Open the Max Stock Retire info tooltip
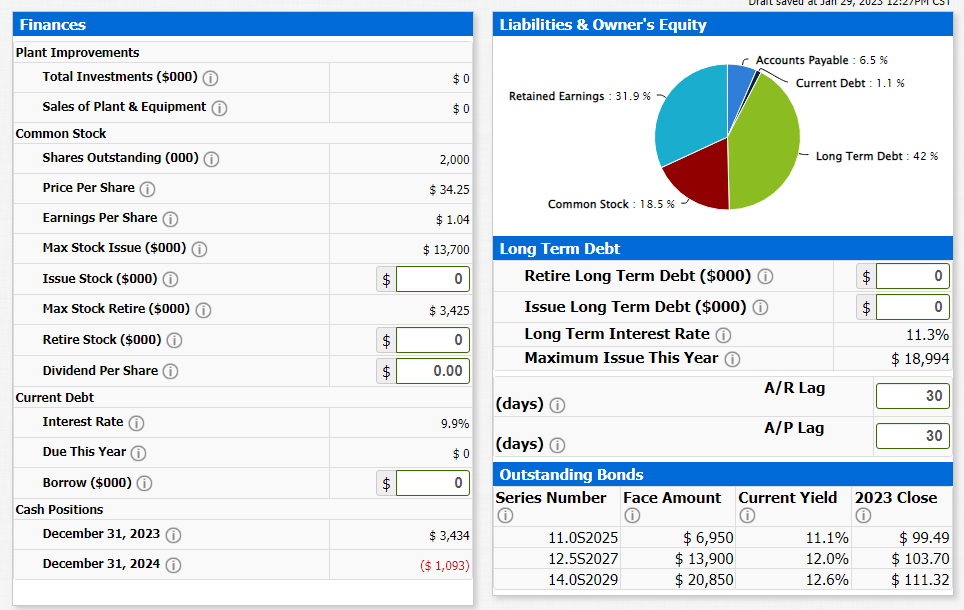The image size is (964, 610). pos(203,309)
